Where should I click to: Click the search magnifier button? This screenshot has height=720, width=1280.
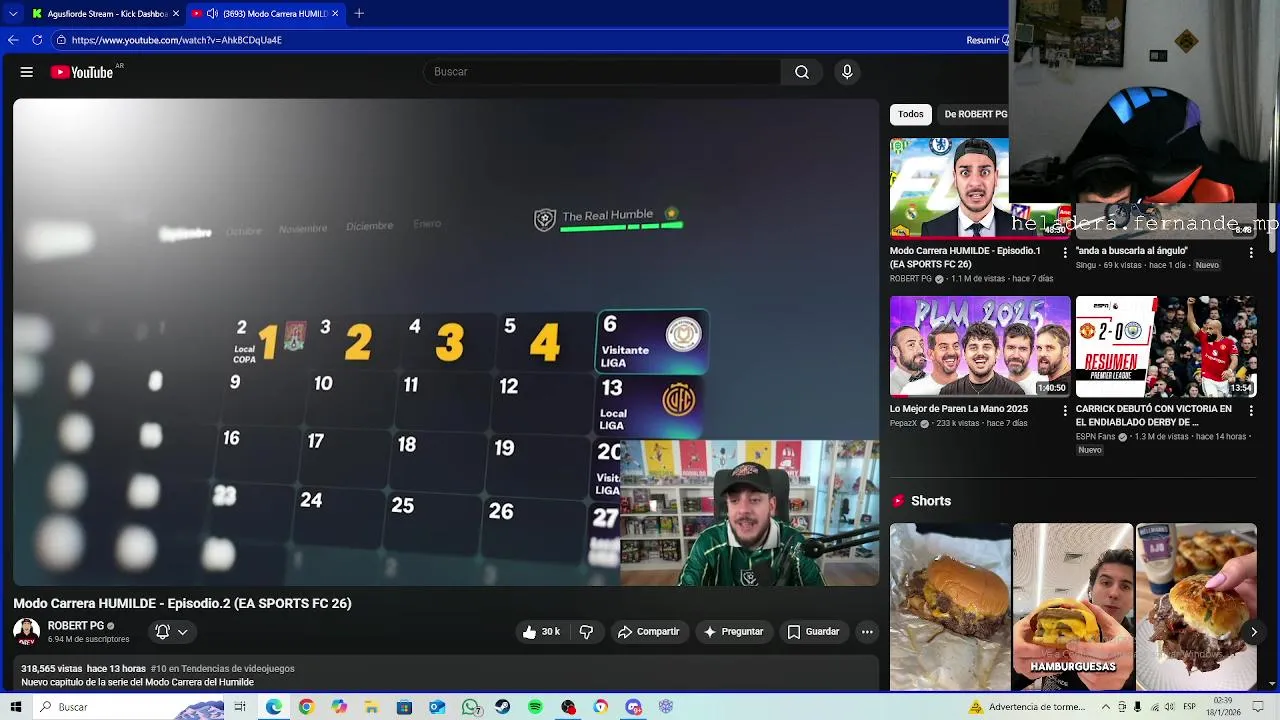802,72
